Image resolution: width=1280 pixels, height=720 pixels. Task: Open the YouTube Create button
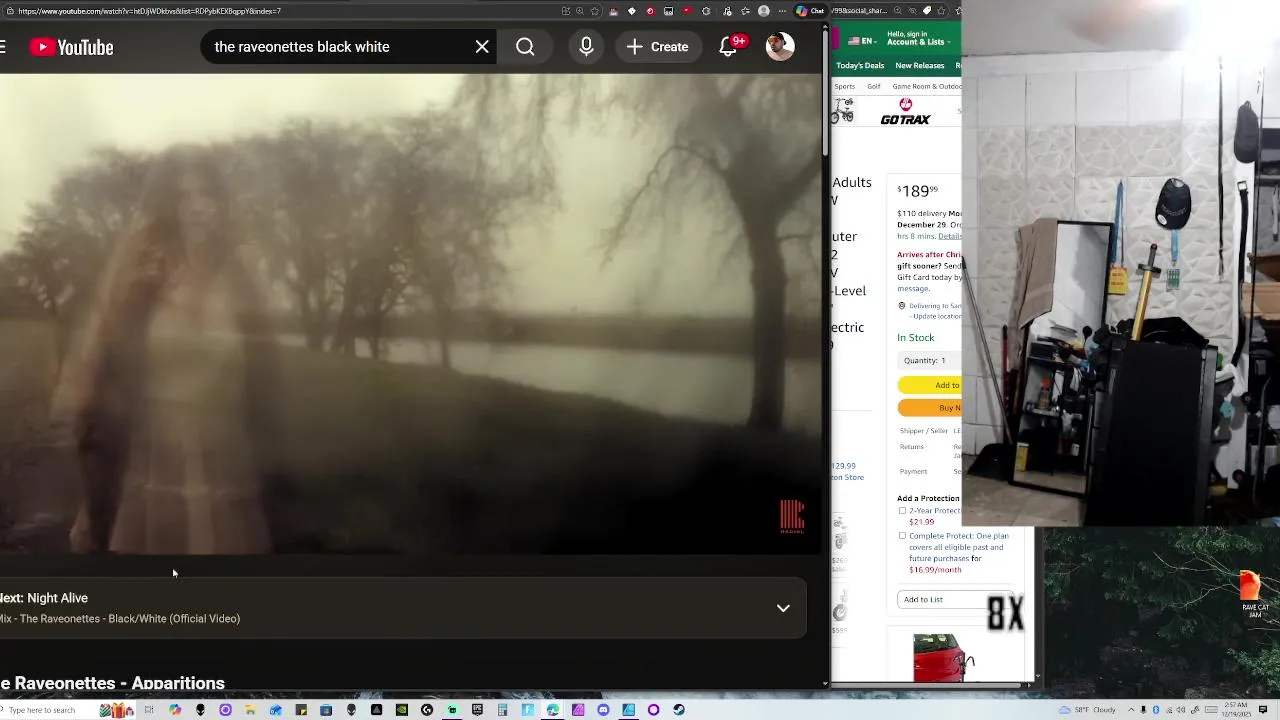coord(658,47)
